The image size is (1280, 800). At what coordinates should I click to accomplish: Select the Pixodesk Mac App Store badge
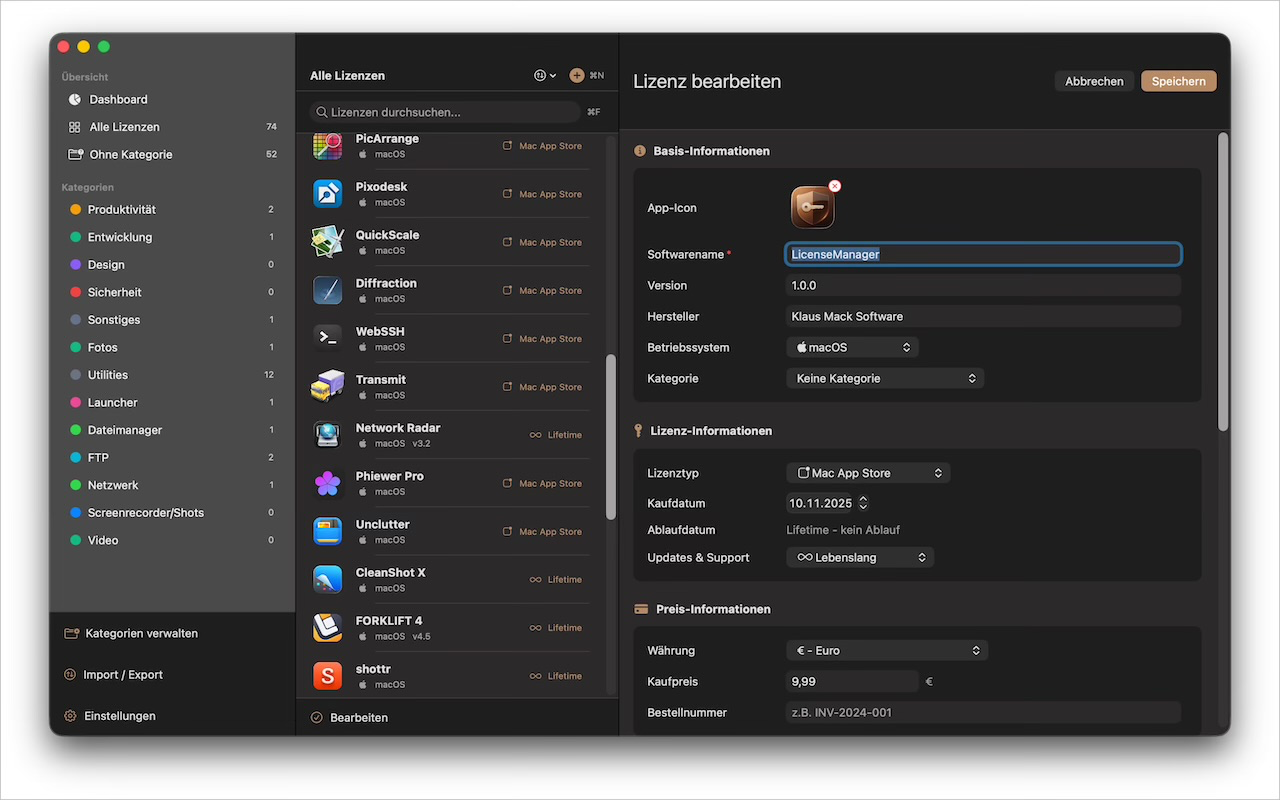click(542, 194)
